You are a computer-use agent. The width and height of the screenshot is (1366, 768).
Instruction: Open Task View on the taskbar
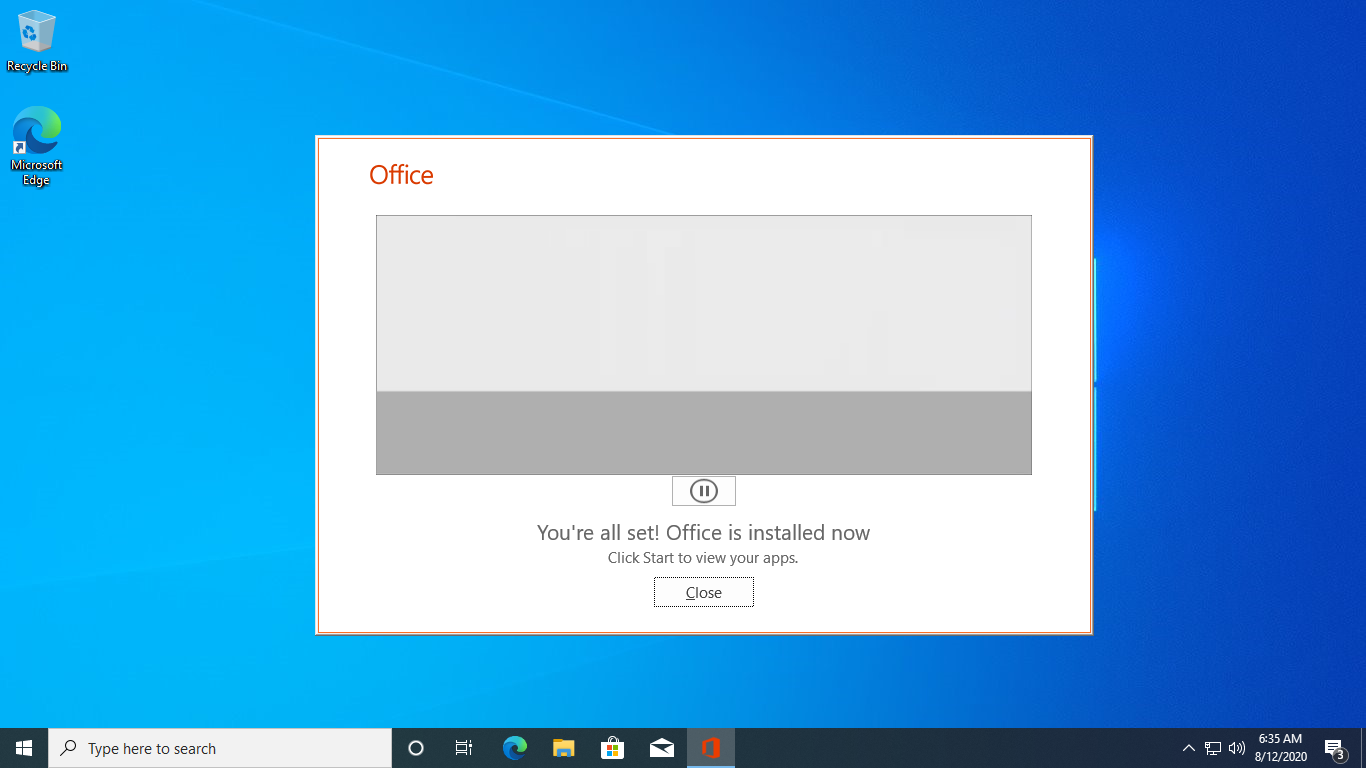click(464, 748)
